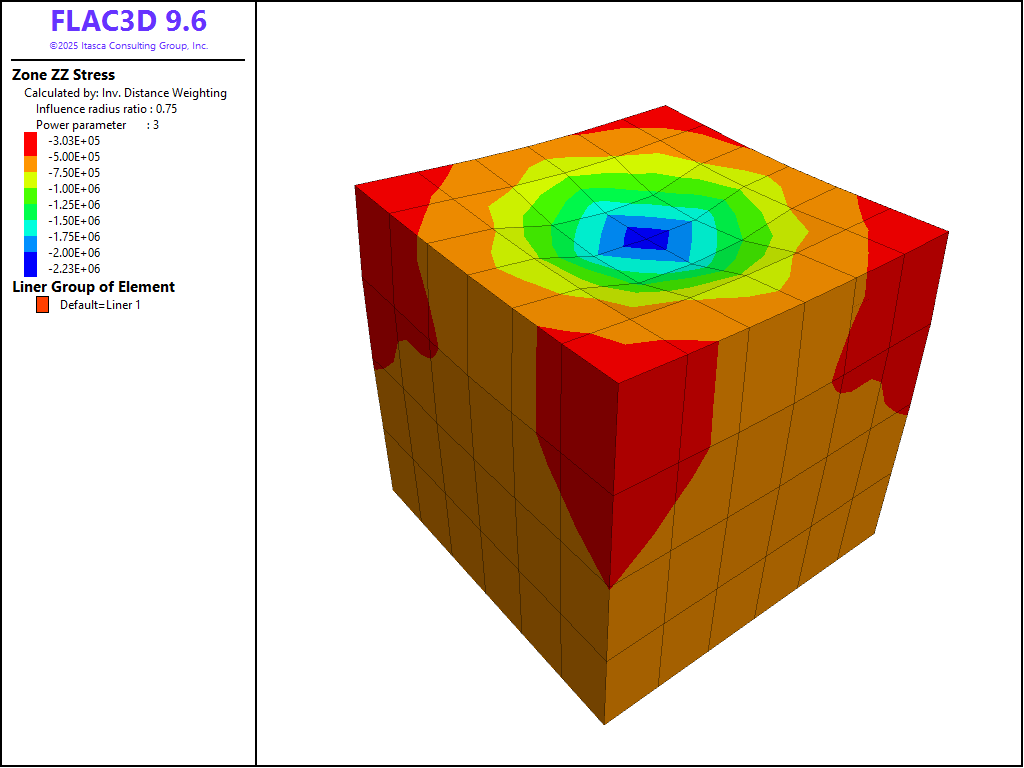Select the dark blue swatch at legend bottom
Image resolution: width=1024 pixels, height=768 pixels.
pos(30,264)
